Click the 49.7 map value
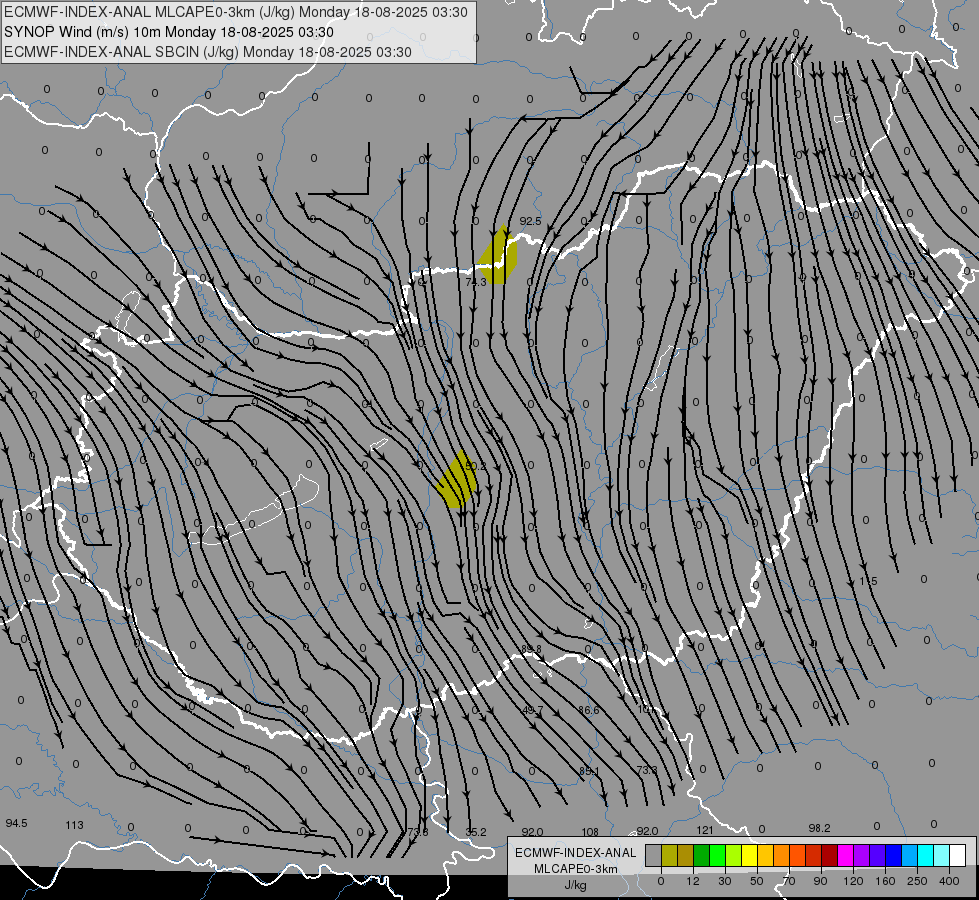The image size is (979, 900). tap(533, 710)
